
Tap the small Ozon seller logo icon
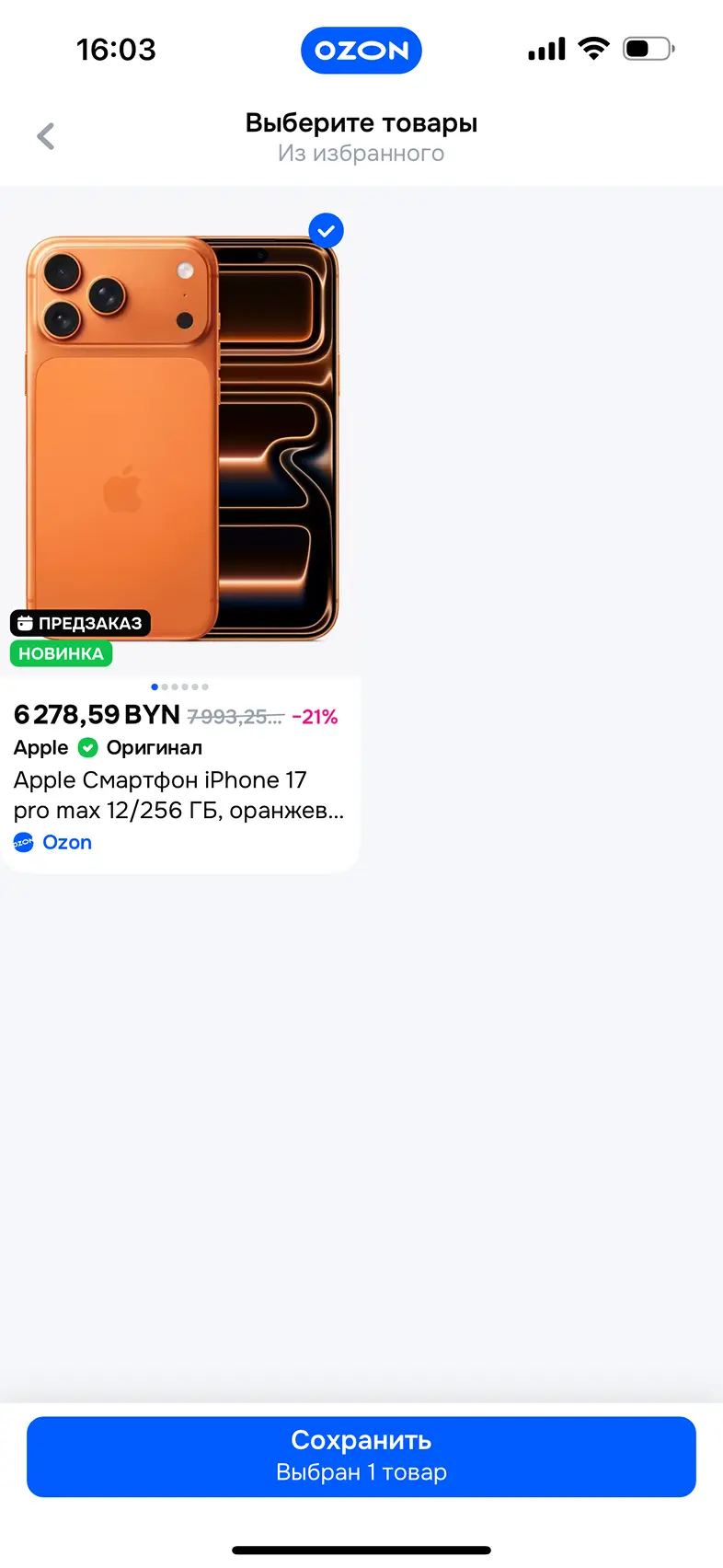click(24, 842)
